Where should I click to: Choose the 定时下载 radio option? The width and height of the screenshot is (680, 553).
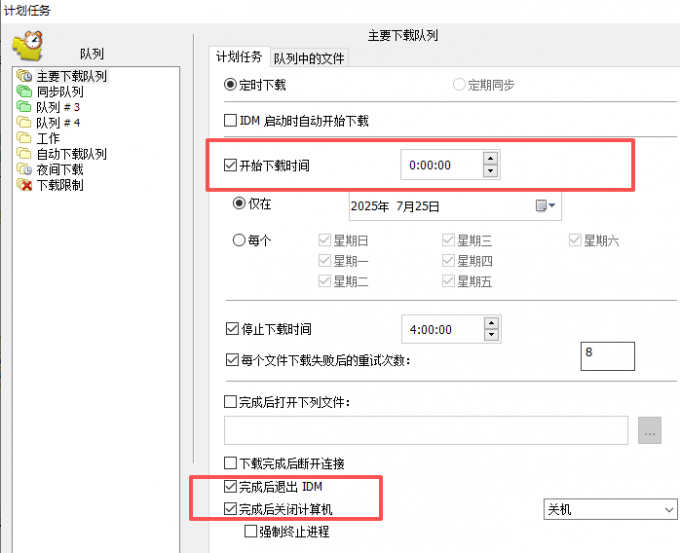(x=230, y=85)
